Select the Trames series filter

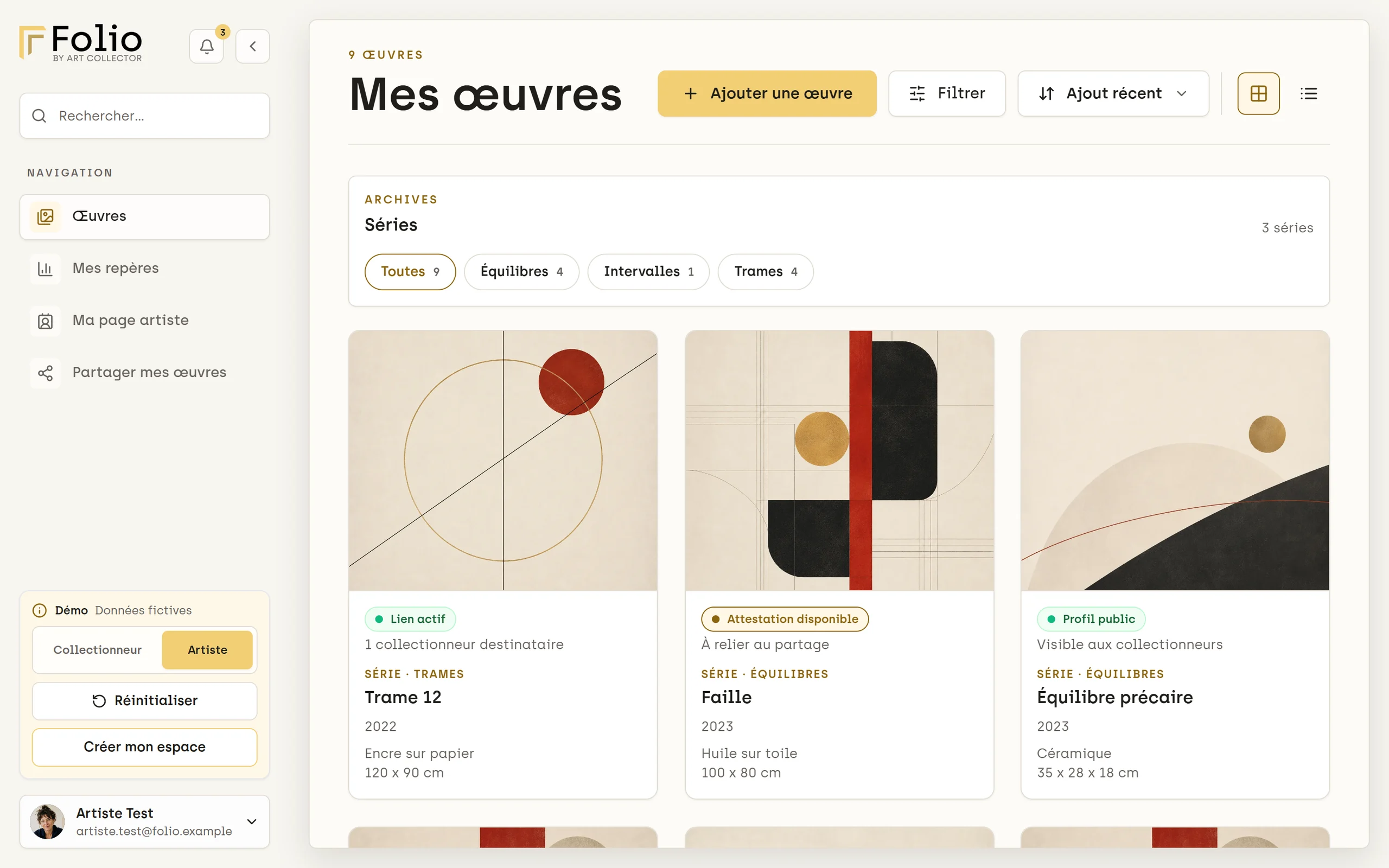pos(765,272)
